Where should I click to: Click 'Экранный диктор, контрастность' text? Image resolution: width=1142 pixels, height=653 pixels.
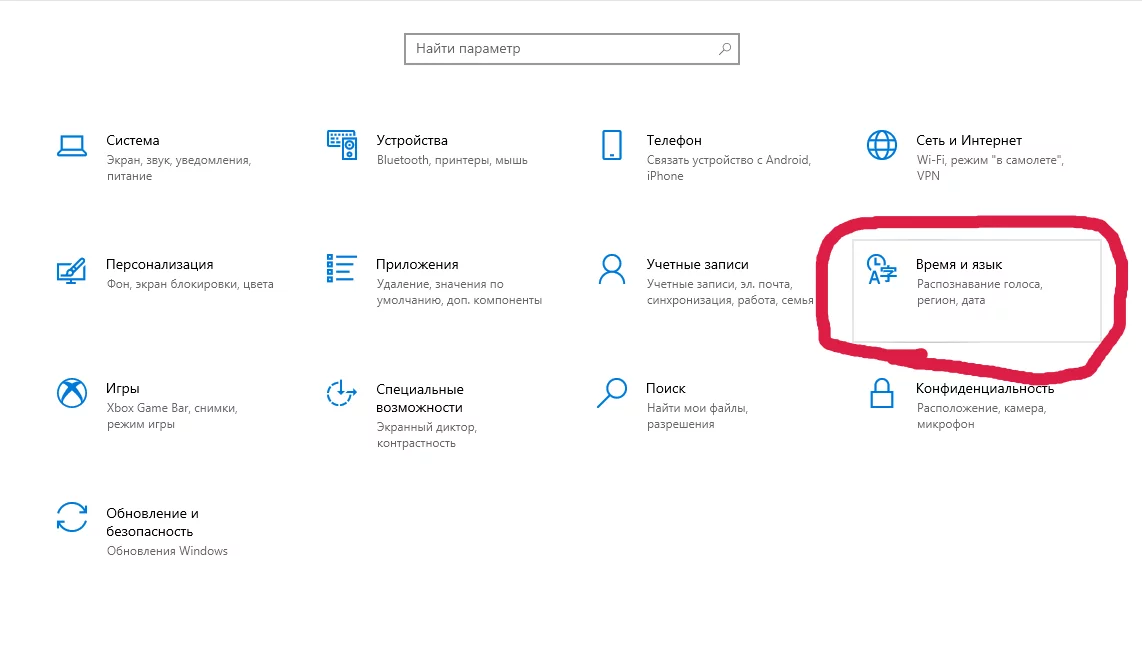coord(427,435)
